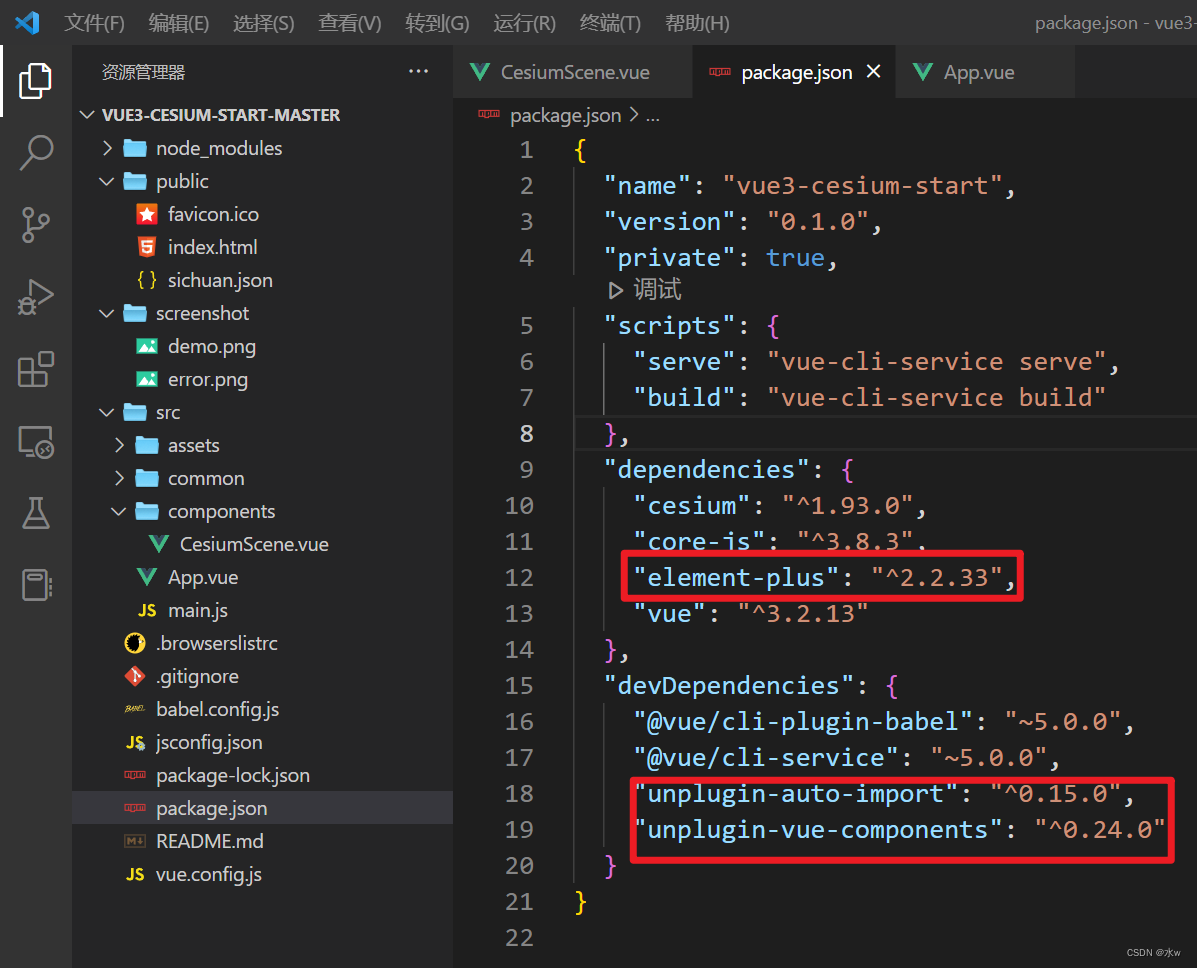This screenshot has height=968, width=1197.
Task: Open the 文件(F) menu
Action: pyautogui.click(x=94, y=23)
